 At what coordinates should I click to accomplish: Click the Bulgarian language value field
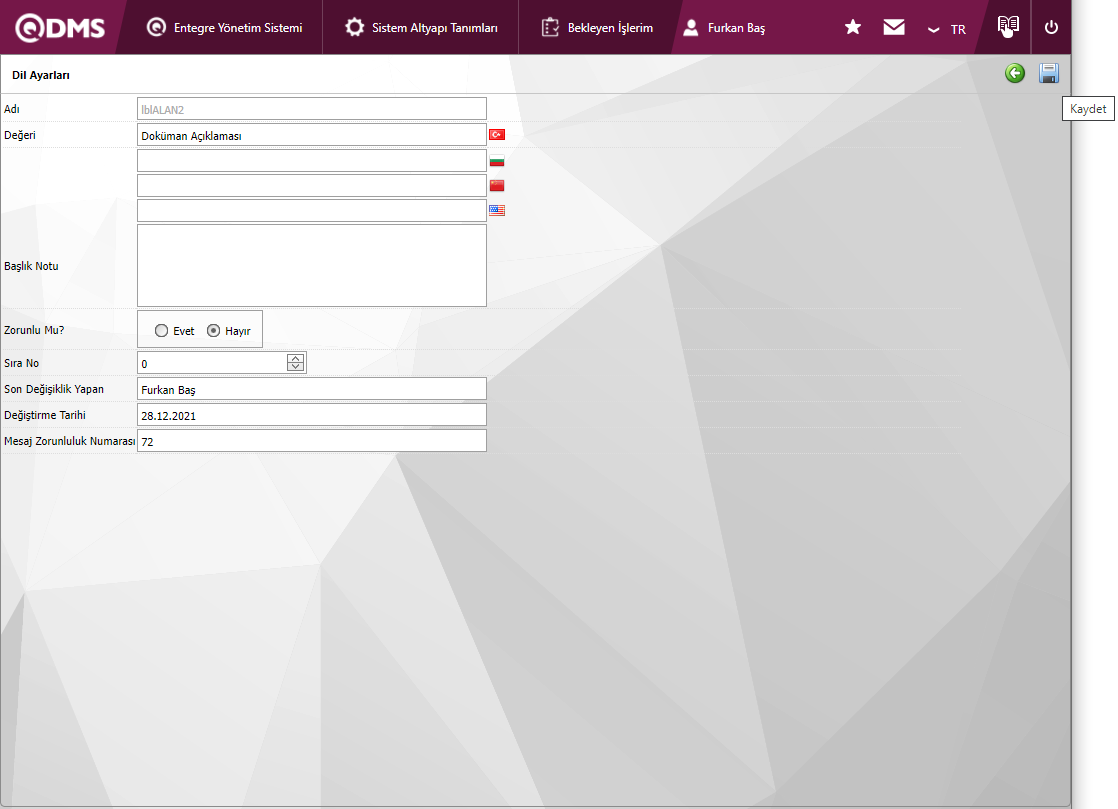[312, 160]
